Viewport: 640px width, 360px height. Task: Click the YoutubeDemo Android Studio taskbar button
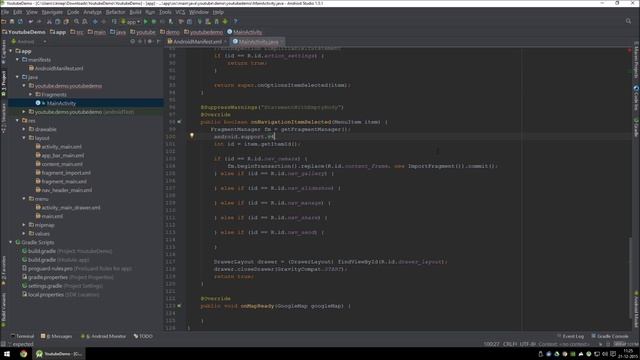(59, 354)
